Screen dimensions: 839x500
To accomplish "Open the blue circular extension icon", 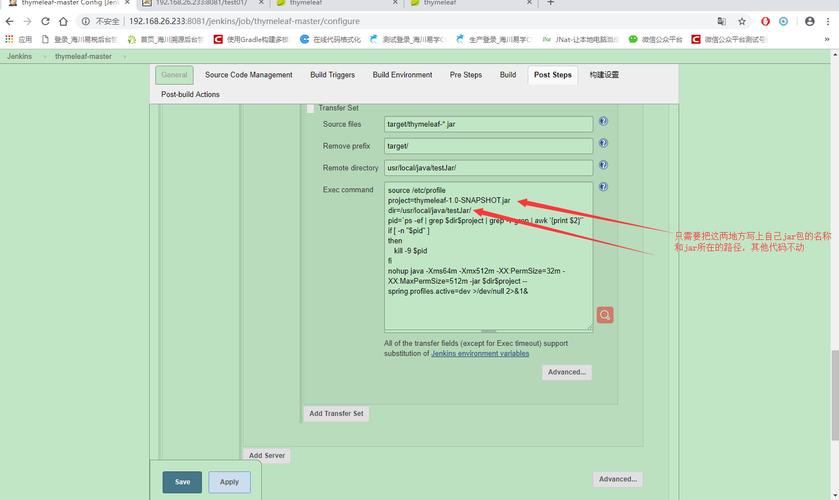I will 783,21.
